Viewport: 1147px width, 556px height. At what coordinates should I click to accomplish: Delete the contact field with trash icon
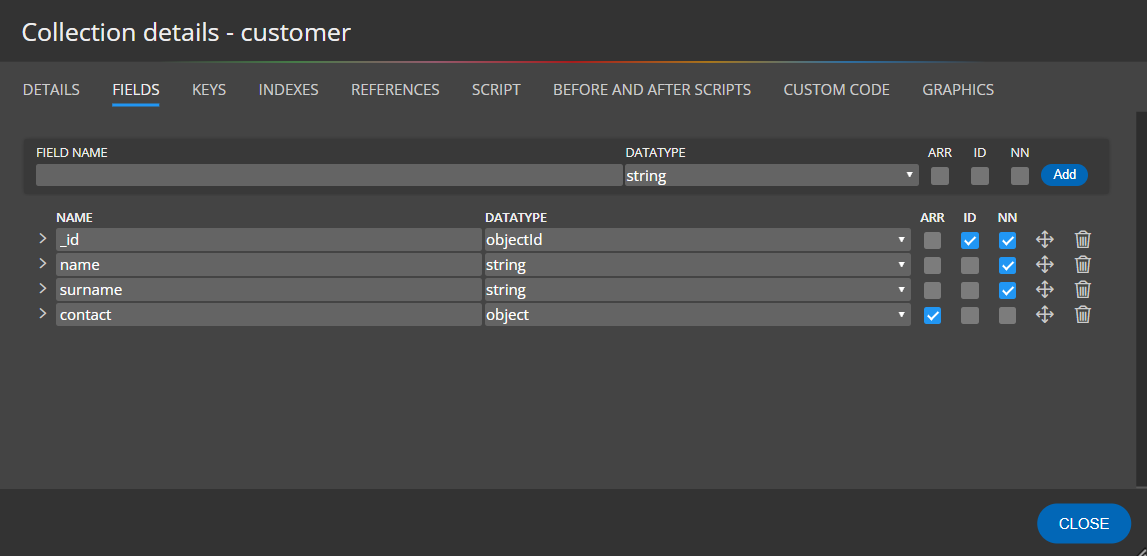click(x=1082, y=315)
